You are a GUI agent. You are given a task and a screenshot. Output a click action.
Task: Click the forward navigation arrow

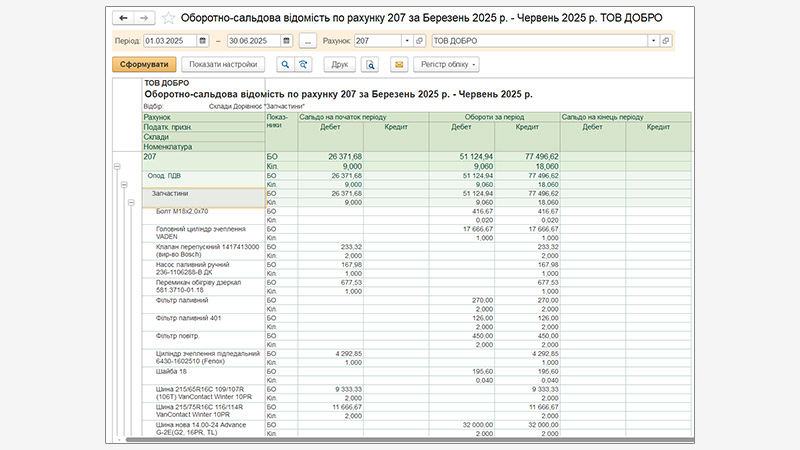pyautogui.click(x=144, y=18)
